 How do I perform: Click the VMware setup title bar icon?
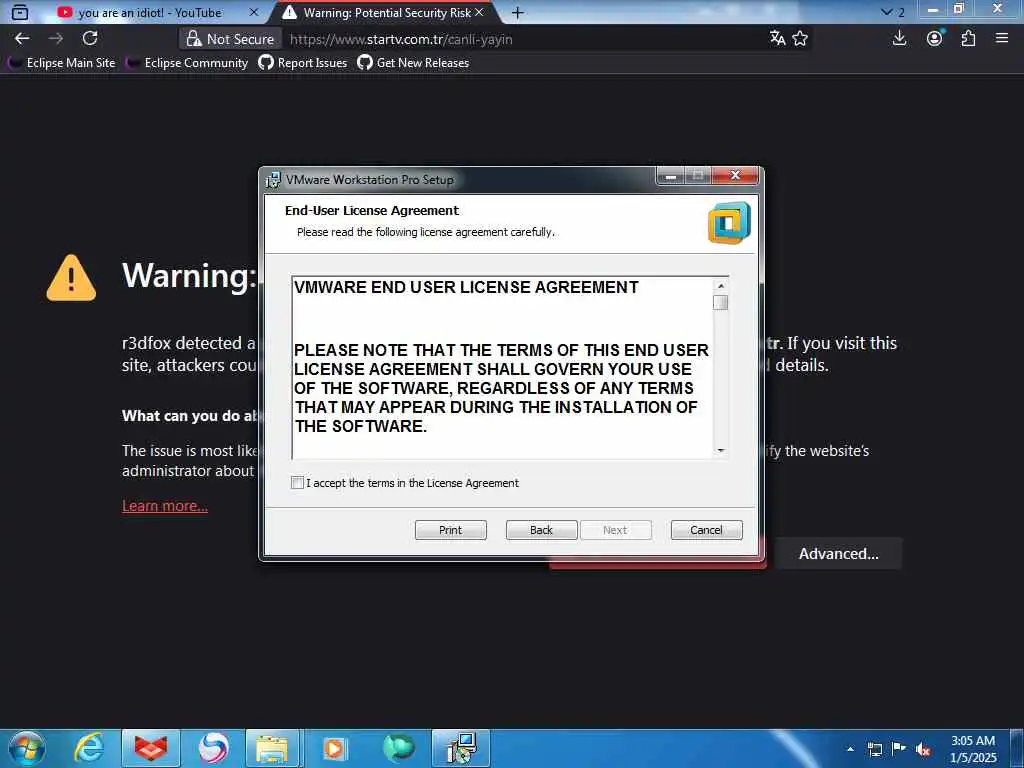(x=273, y=180)
